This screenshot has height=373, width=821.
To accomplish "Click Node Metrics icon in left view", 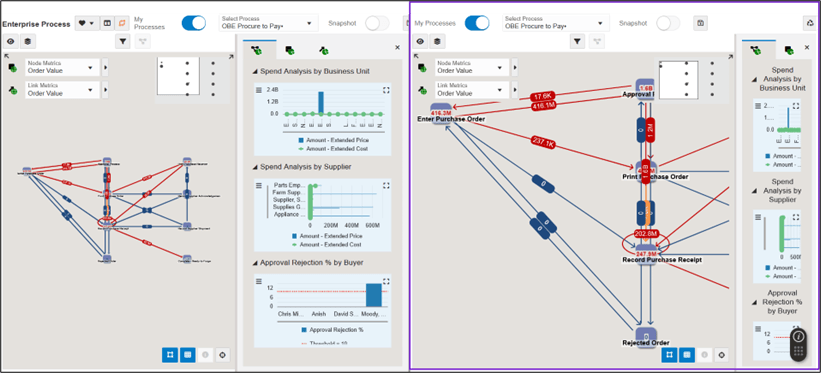I will pyautogui.click(x=12, y=67).
